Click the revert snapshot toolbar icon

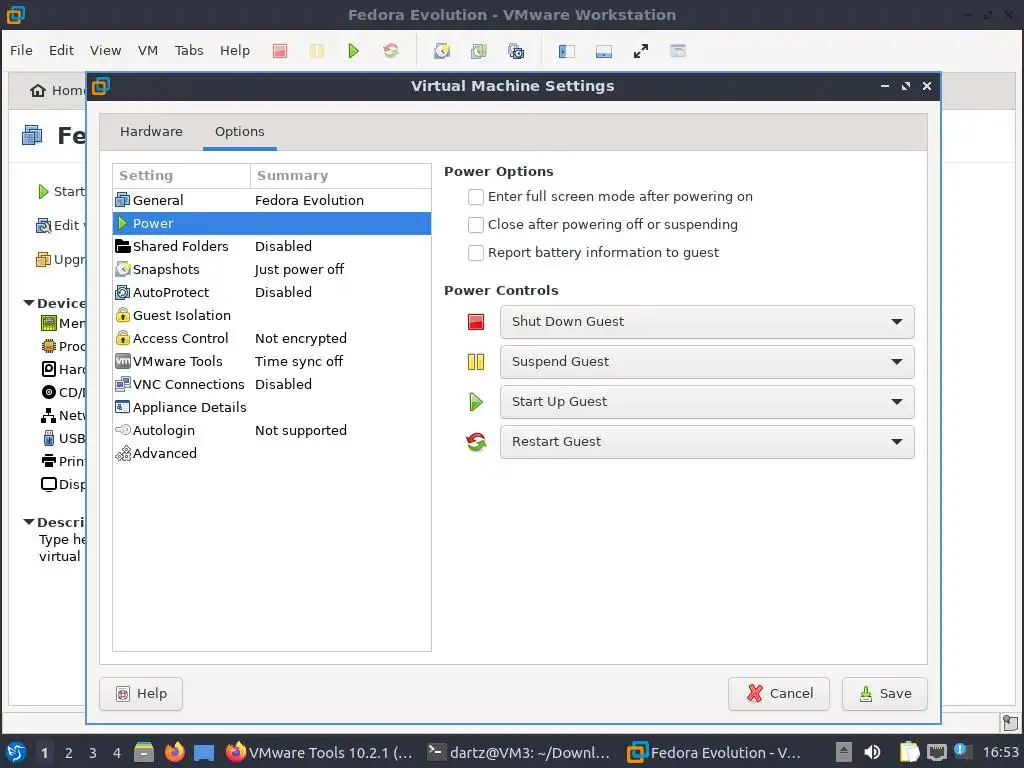pyautogui.click(x=479, y=51)
